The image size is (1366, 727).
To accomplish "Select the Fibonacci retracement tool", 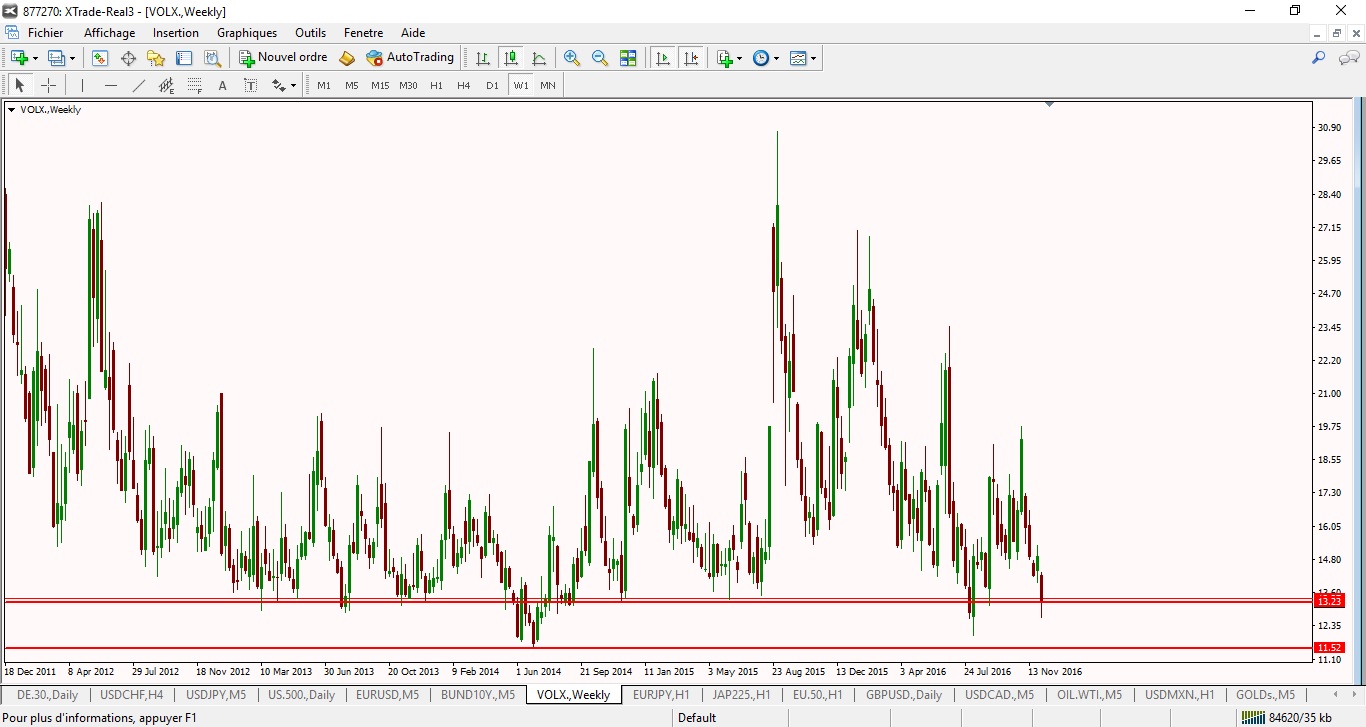I will click(x=194, y=86).
